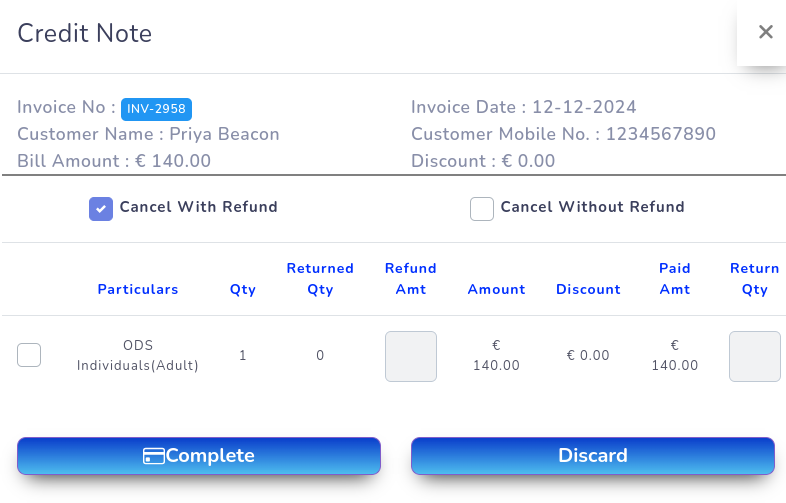Select the ODS Individuals(Adult) row checkbox
Screen dimensions: 786x503
pyautogui.click(x=29, y=355)
